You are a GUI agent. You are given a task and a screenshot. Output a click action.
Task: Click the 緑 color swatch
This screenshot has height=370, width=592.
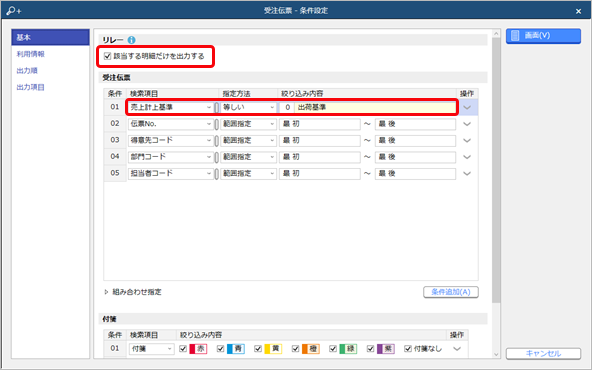click(348, 348)
